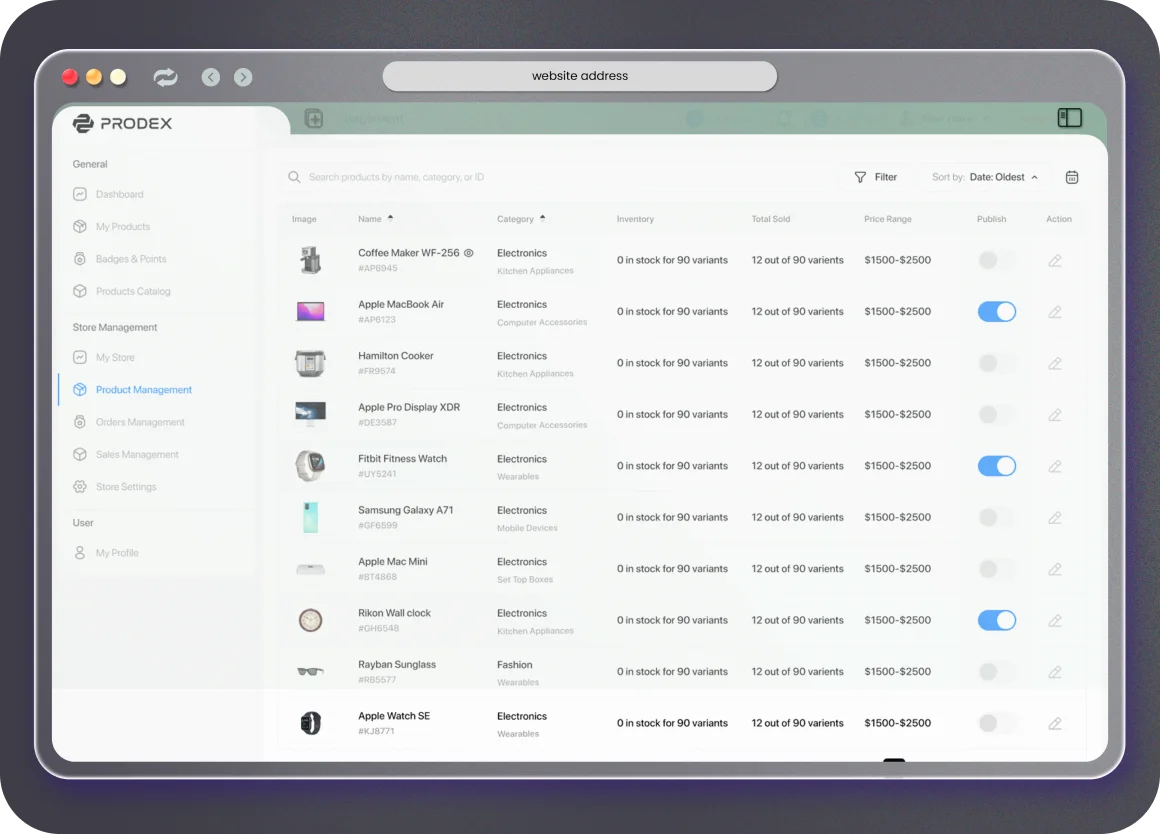Click the browser reload arrows icon
The height and width of the screenshot is (834, 1160).
tap(165, 77)
